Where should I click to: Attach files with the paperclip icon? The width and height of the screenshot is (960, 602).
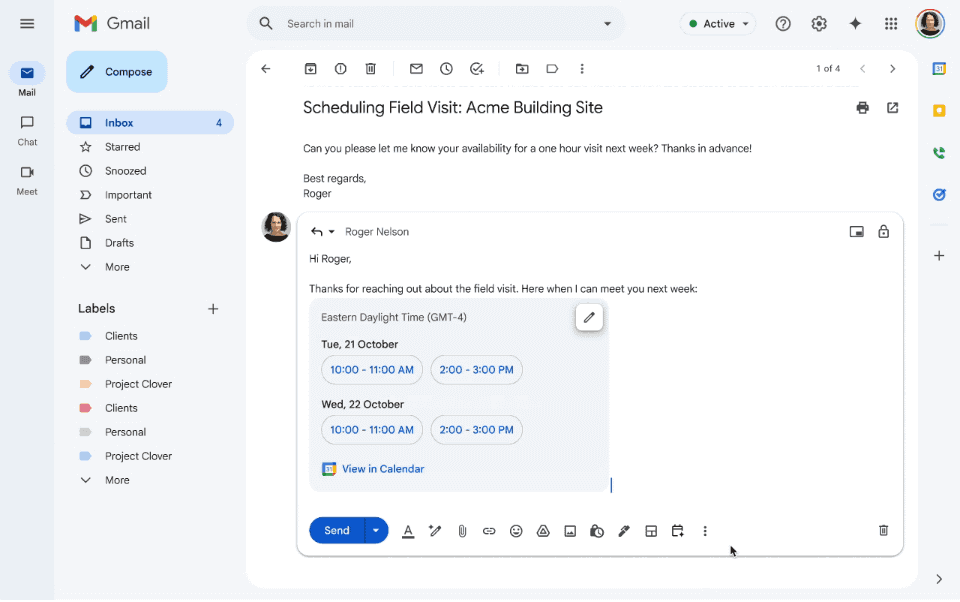coord(462,531)
